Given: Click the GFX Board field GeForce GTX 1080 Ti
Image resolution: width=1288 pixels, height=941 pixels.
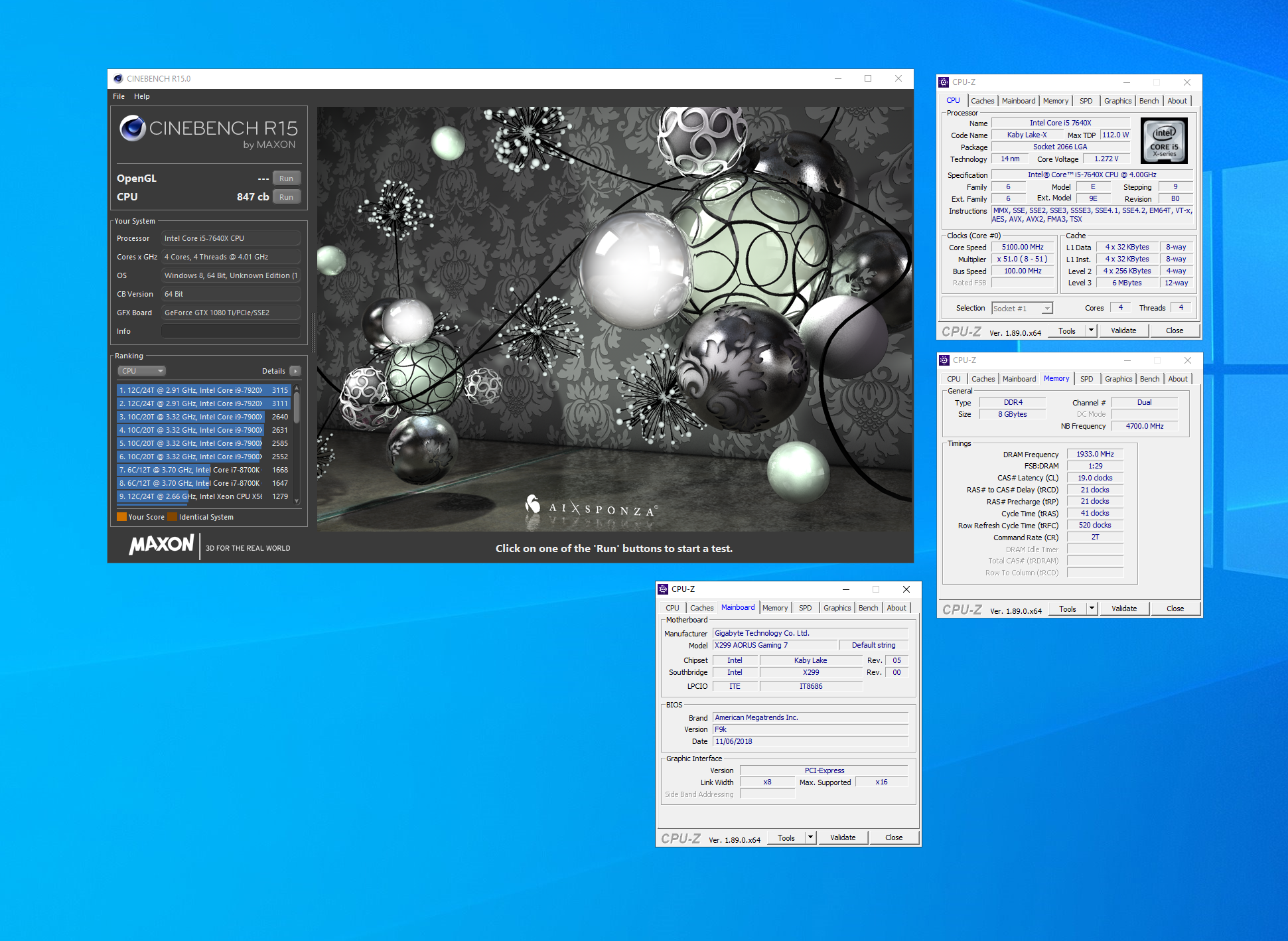Looking at the screenshot, I should coord(231,313).
